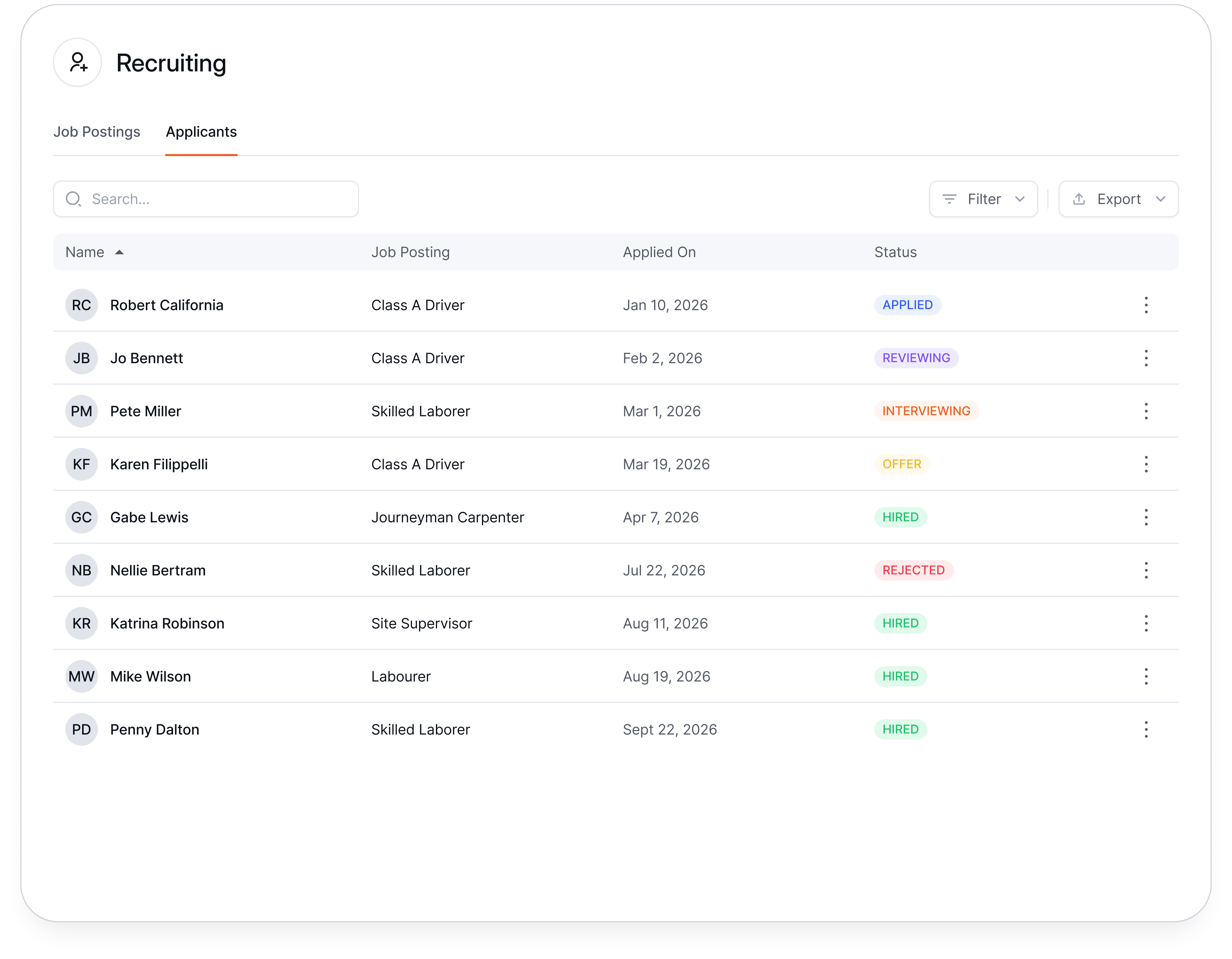This screenshot has height=959, width=1232.
Task: Click the Status column header
Action: pyautogui.click(x=895, y=252)
